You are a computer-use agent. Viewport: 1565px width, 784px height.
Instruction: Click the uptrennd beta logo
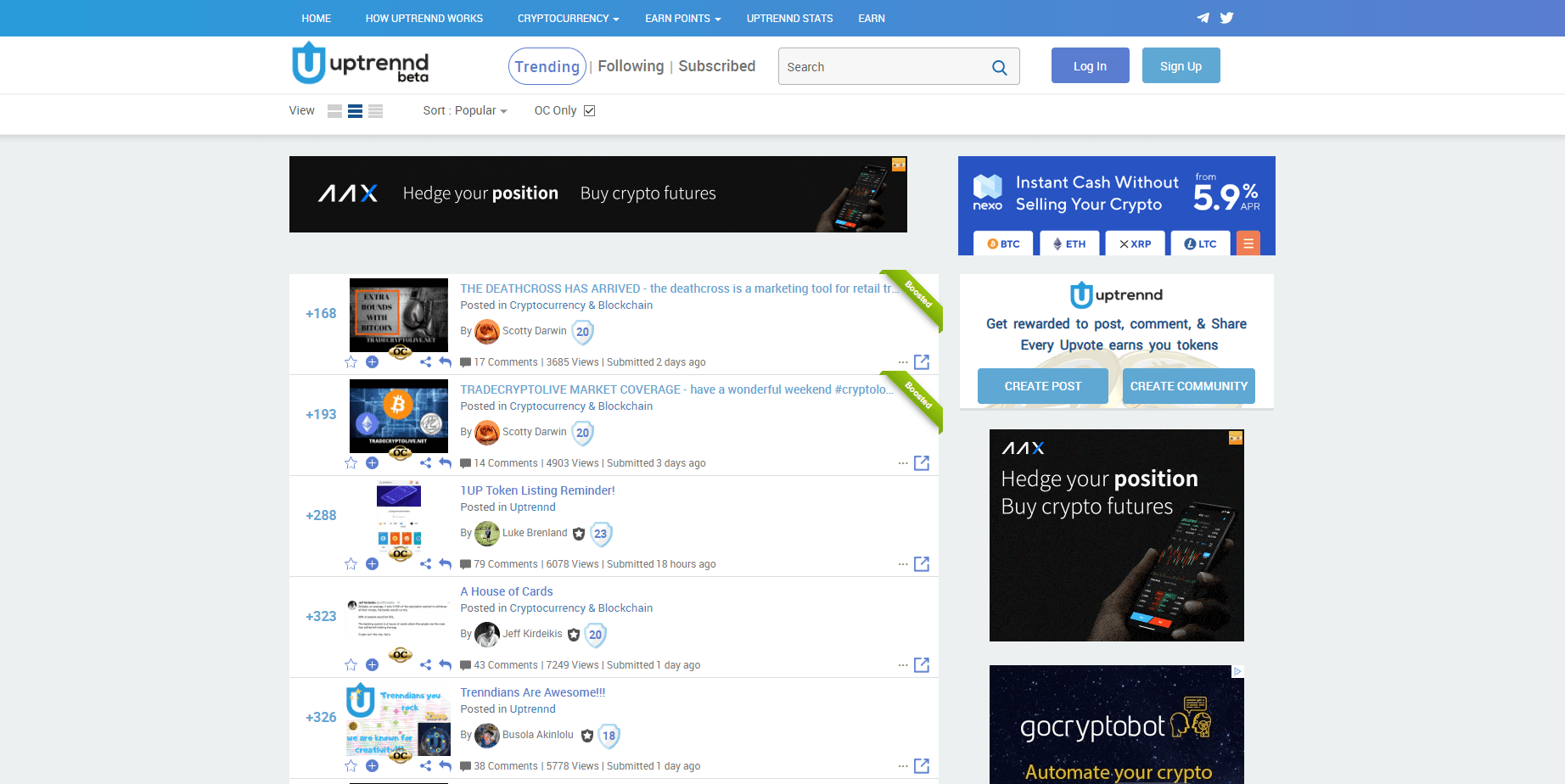[360, 64]
